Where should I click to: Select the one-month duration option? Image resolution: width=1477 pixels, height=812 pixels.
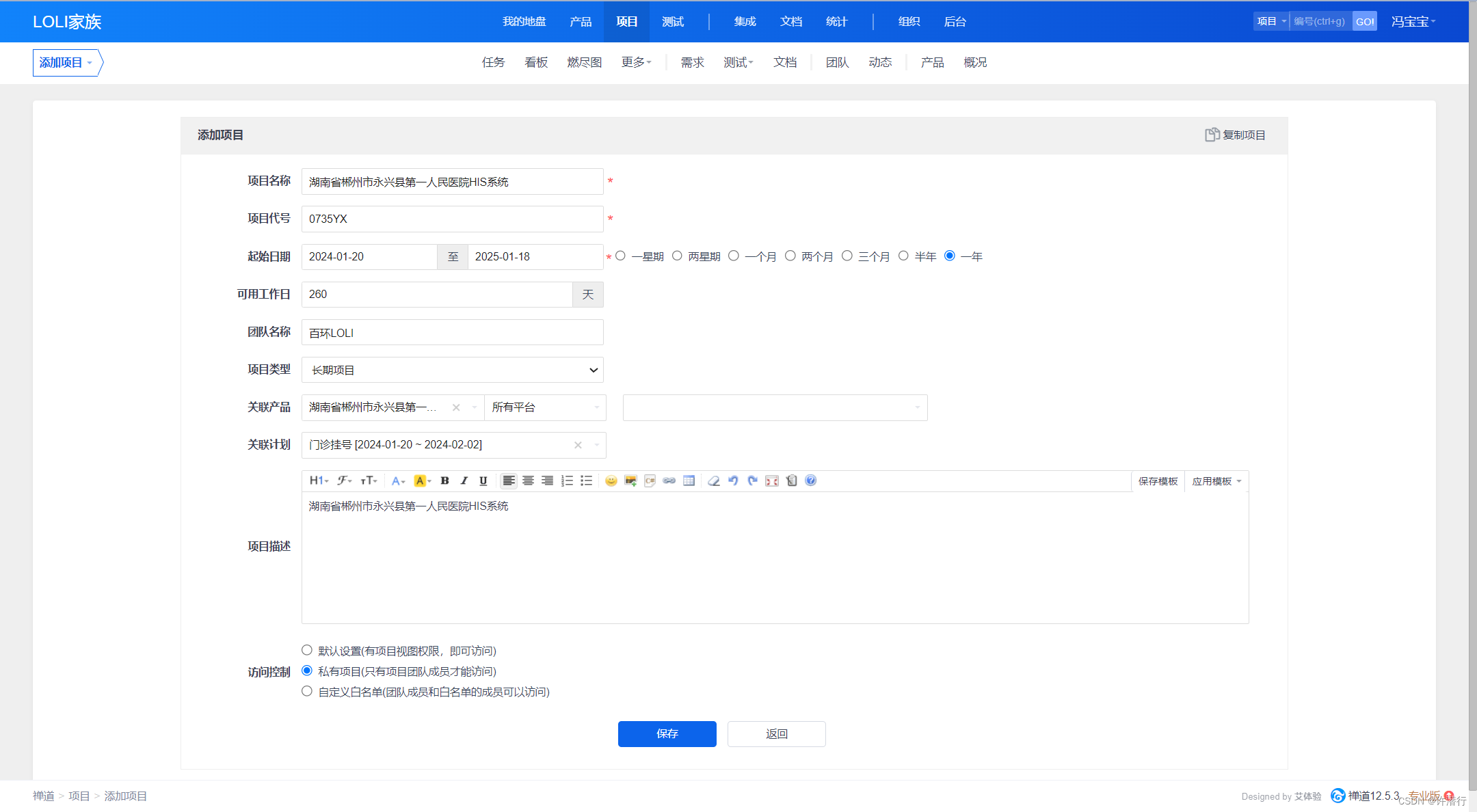click(734, 256)
